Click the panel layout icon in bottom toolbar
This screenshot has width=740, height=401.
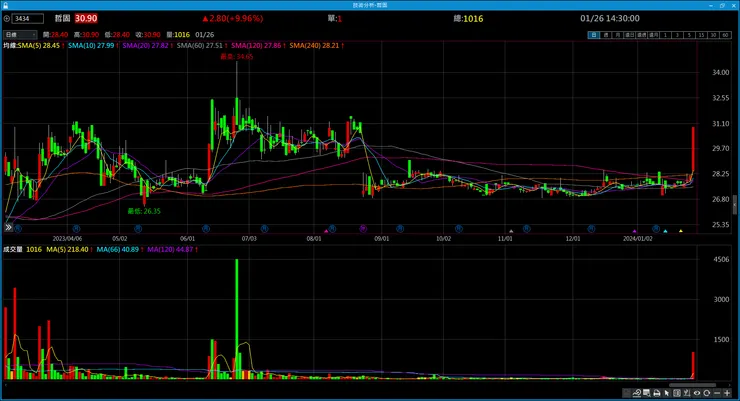tap(677, 393)
